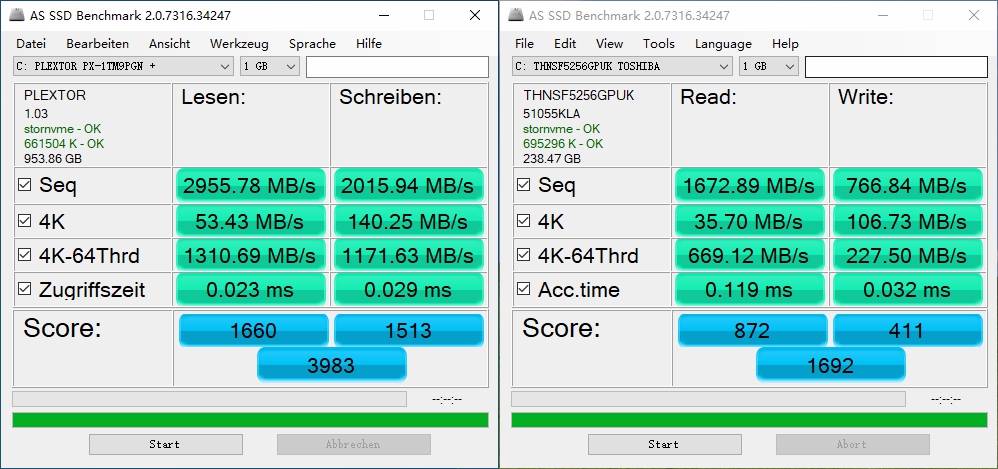Screen dimensions: 998x469
Task: Click the 4K-64Thrd read result 1310.69 MB/s
Action: [250, 255]
